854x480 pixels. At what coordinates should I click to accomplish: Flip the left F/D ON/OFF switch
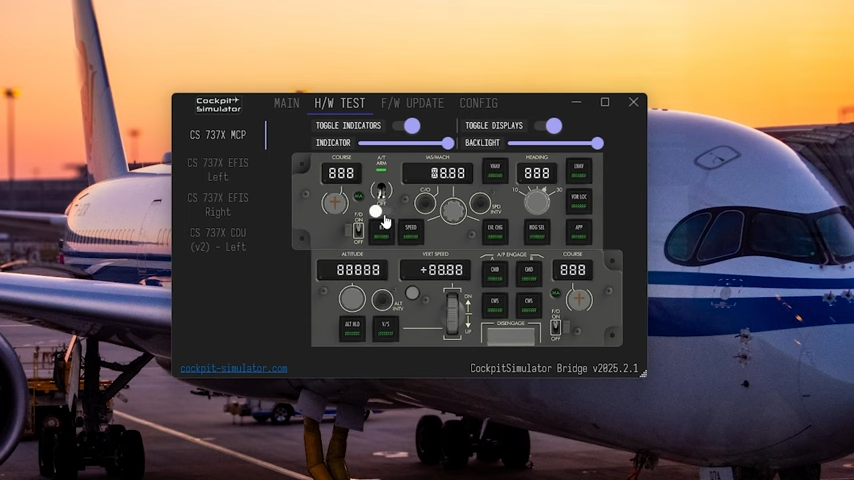[358, 230]
